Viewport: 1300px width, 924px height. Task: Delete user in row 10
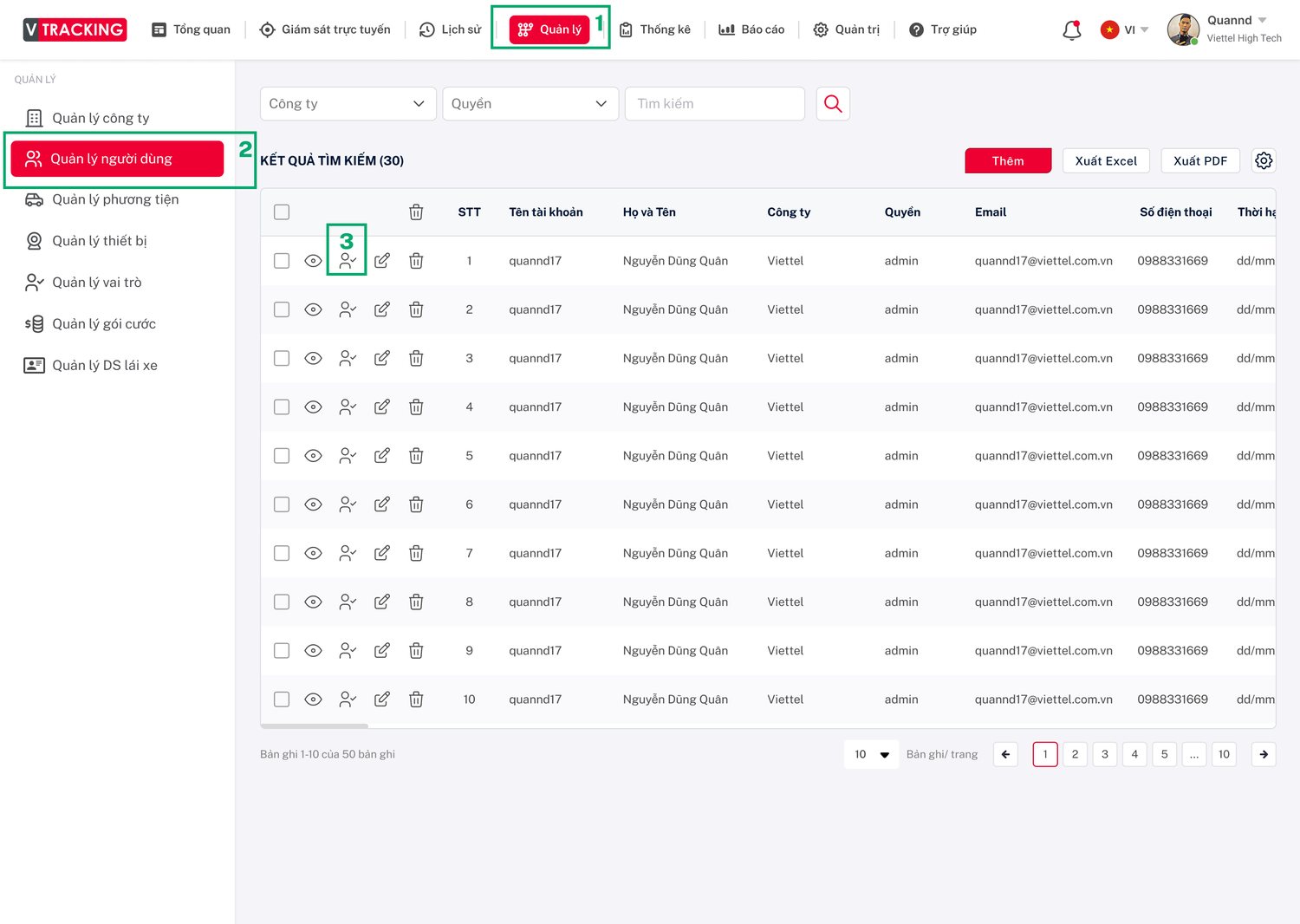click(416, 700)
